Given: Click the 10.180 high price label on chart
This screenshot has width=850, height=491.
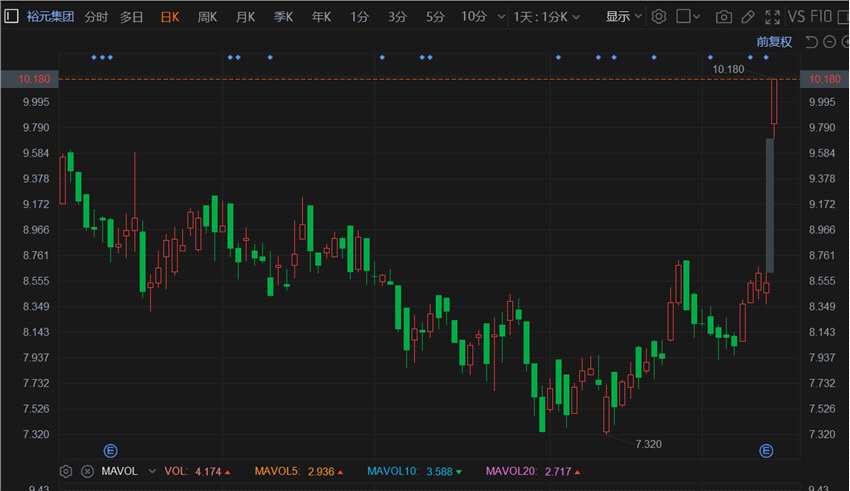Looking at the screenshot, I should click(728, 69).
